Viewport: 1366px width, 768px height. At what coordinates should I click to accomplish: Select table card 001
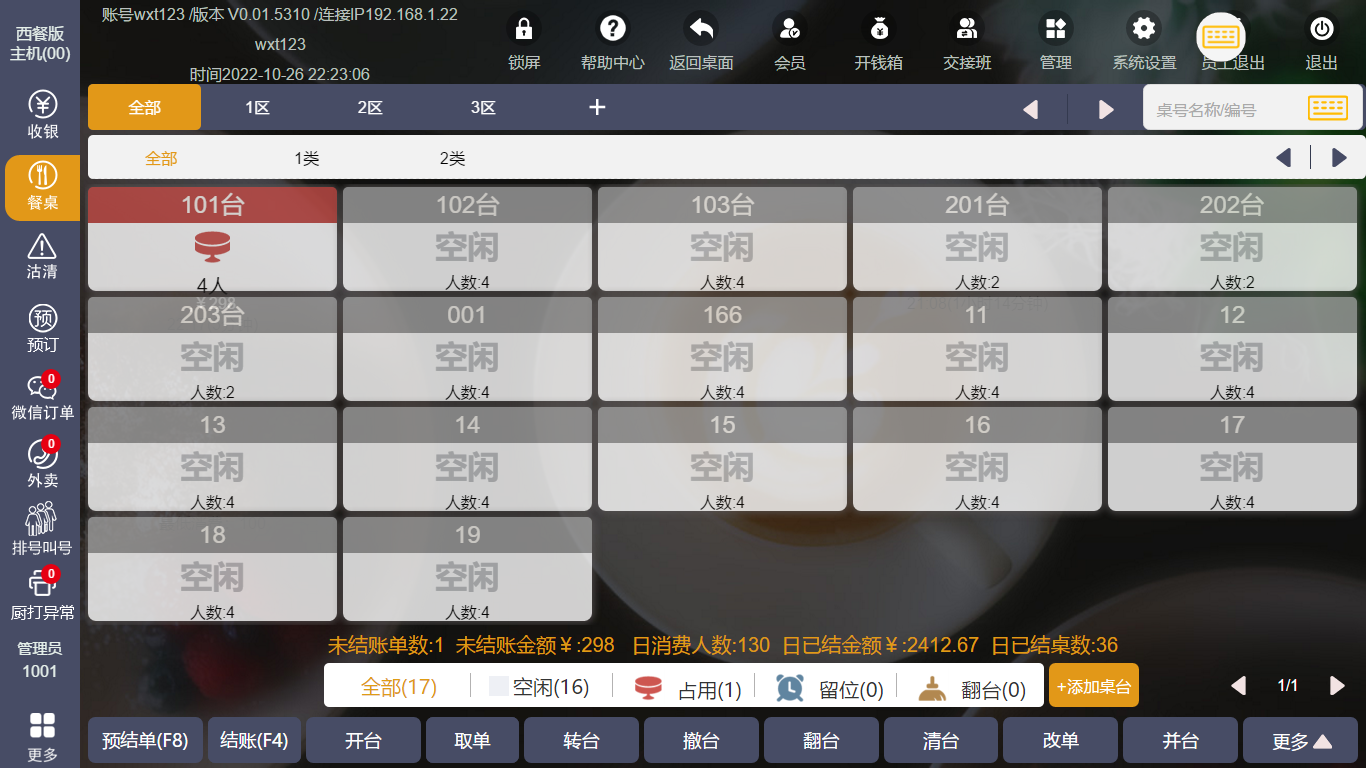click(x=467, y=349)
